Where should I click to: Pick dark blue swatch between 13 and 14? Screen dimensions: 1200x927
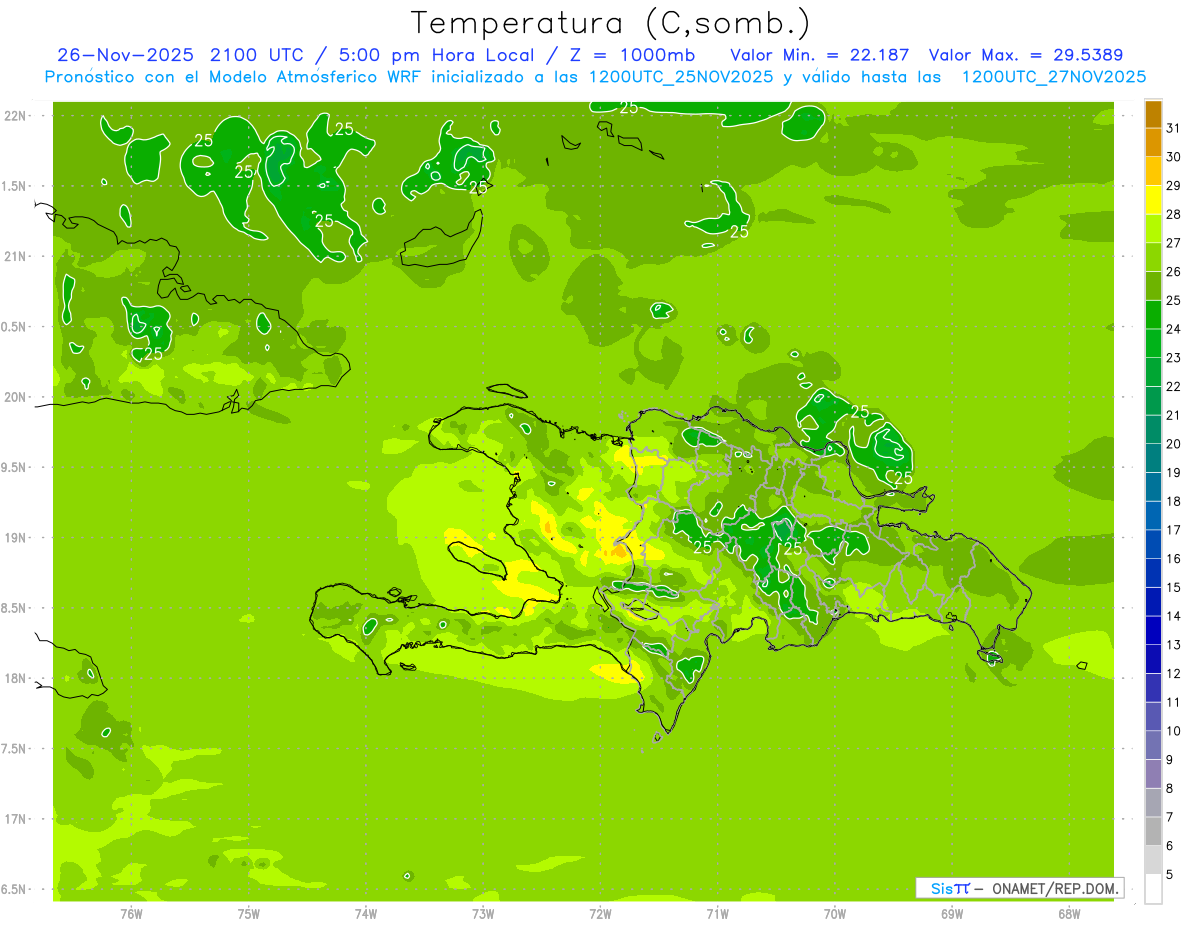pyautogui.click(x=1153, y=630)
